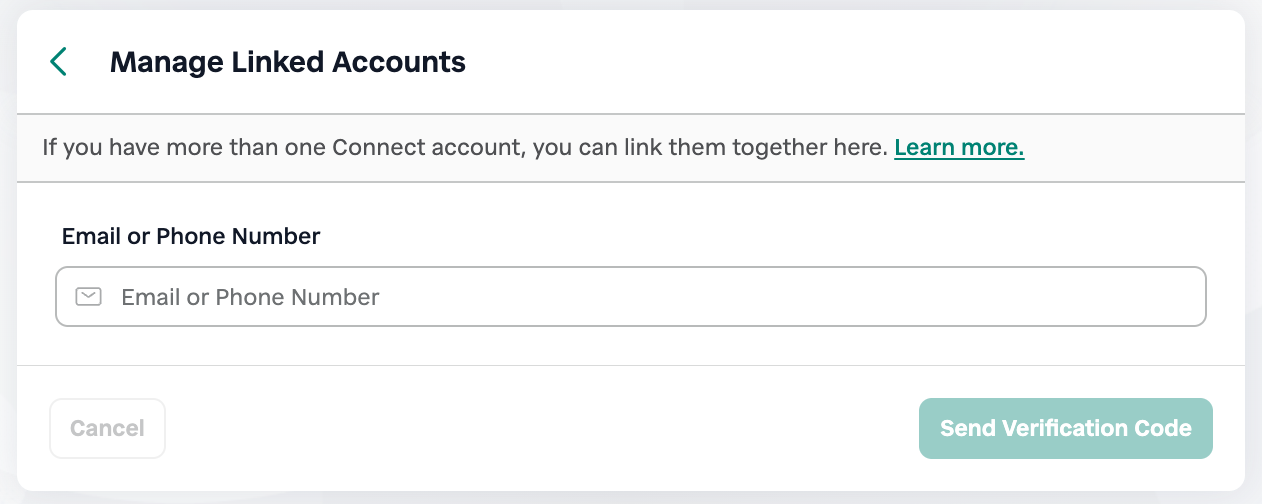Image resolution: width=1262 pixels, height=504 pixels.
Task: Open the Learn more link
Action: click(x=959, y=148)
